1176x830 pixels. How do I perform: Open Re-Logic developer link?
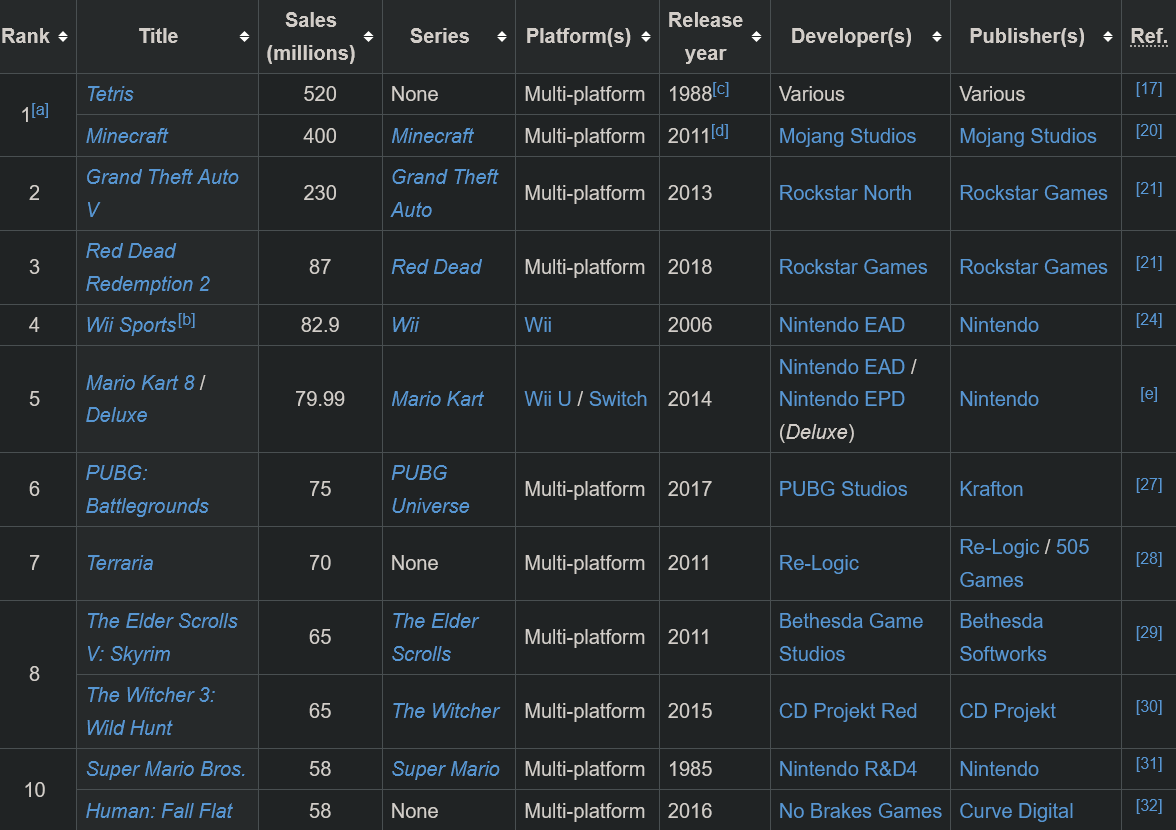tap(818, 564)
